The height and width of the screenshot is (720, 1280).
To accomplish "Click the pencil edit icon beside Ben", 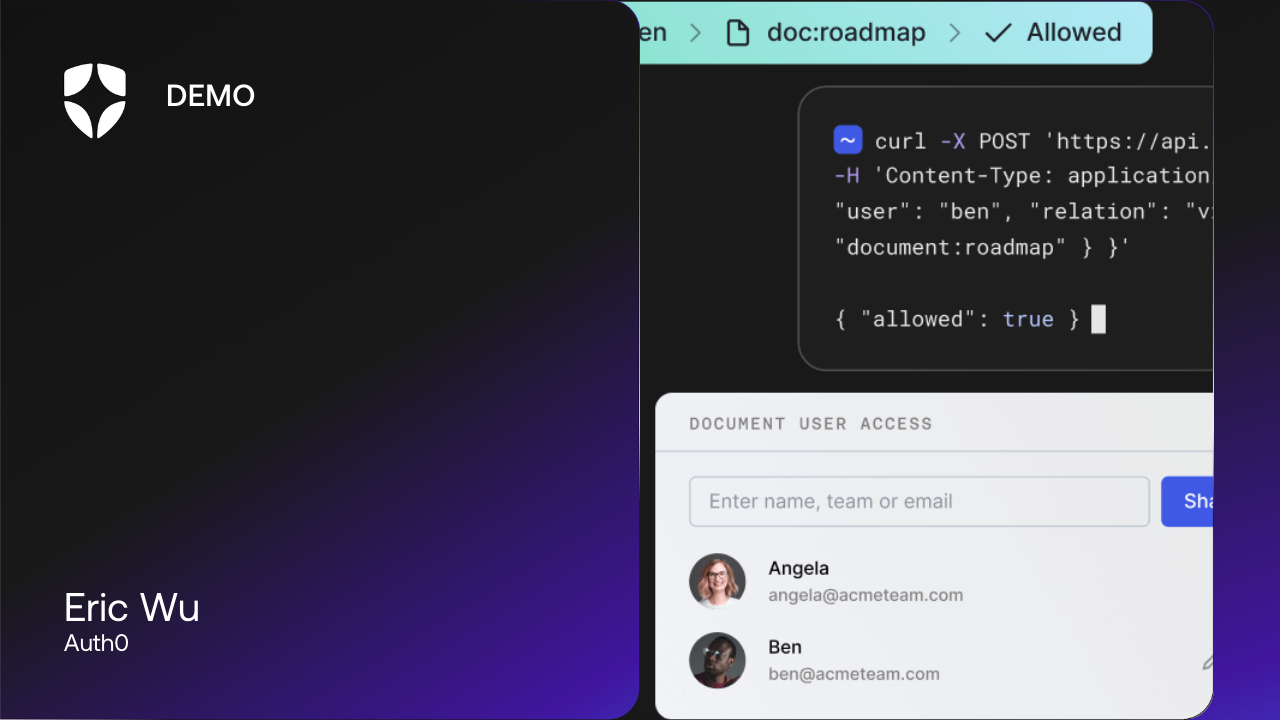I will coord(1207,661).
